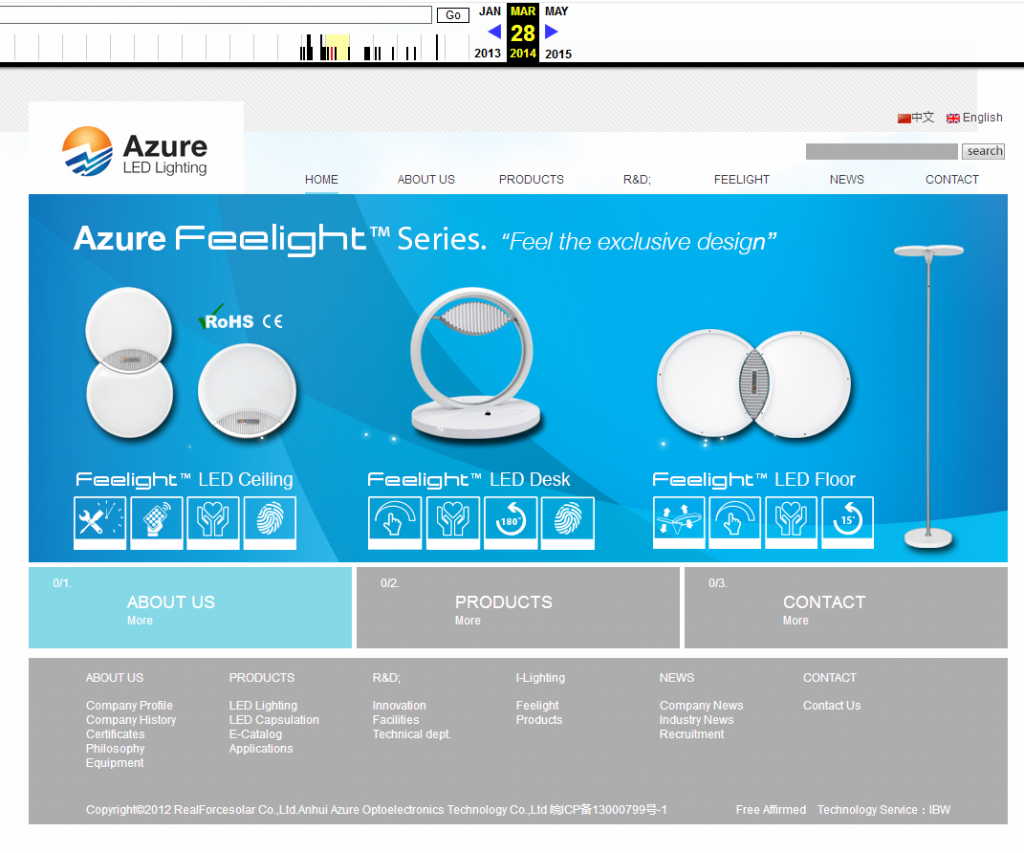Viewport: 1024px width, 853px height.
Task: Click the LED Desk heart-in-hands icon
Action: tap(453, 523)
